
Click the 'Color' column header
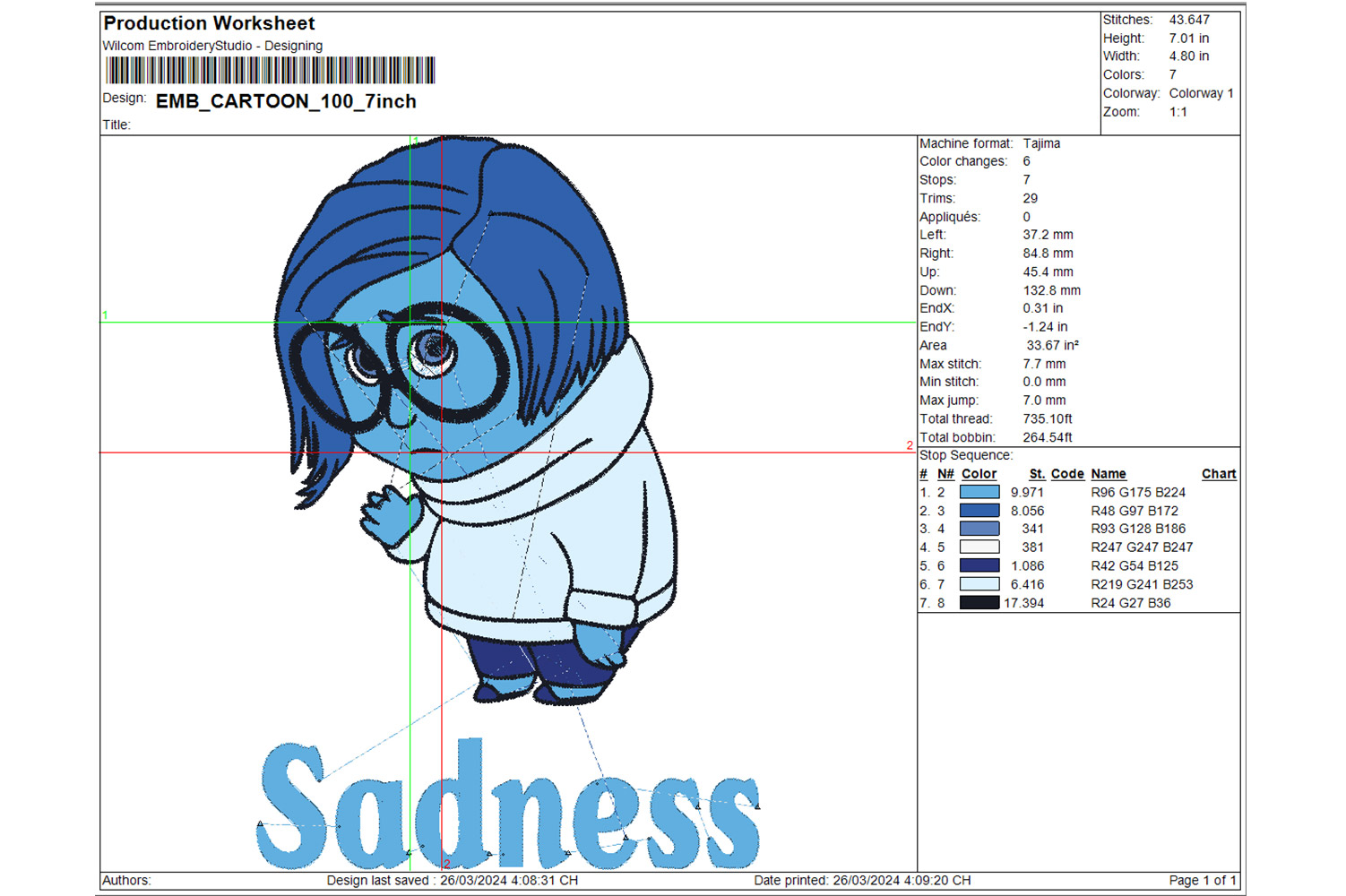(979, 474)
